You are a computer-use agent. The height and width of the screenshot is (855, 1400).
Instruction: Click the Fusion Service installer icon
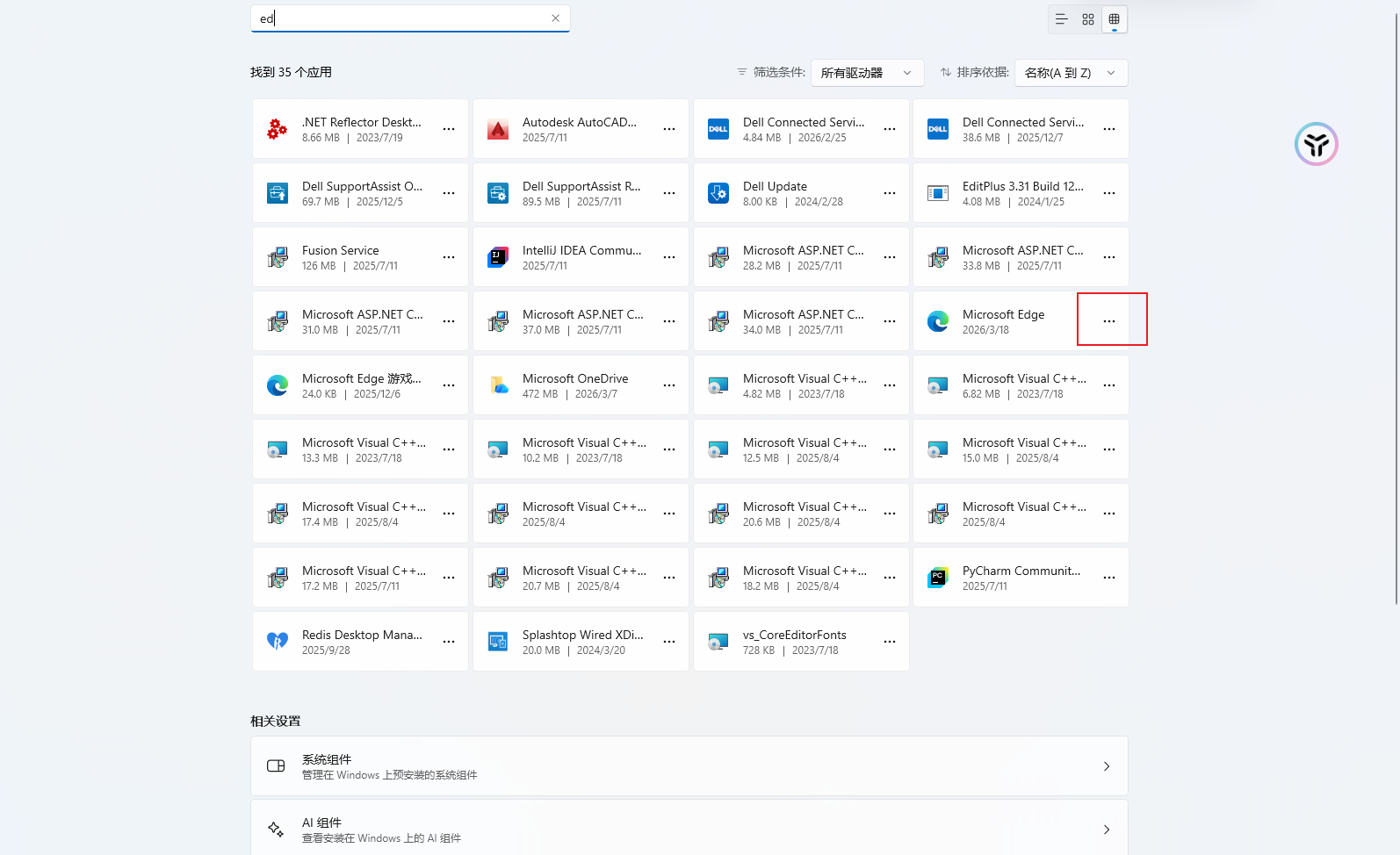[x=278, y=257]
